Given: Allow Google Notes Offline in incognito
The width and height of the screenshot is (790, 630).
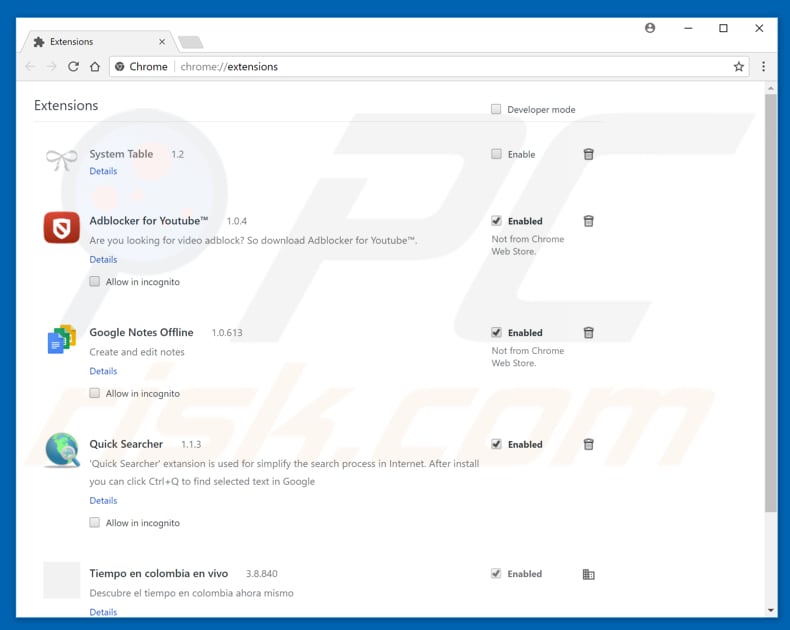Looking at the screenshot, I should pos(95,393).
